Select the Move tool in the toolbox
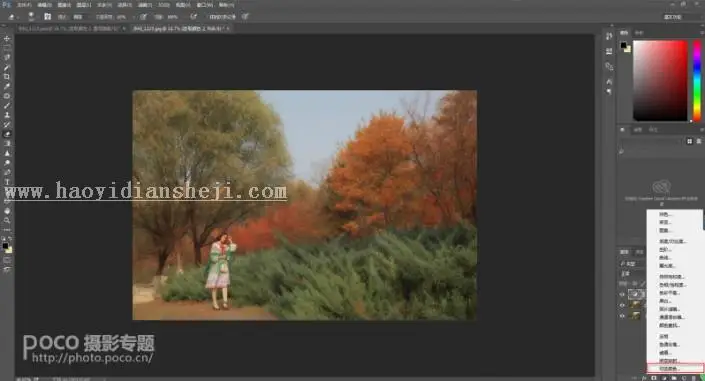Viewport: 705px width, 381px height. click(7, 39)
